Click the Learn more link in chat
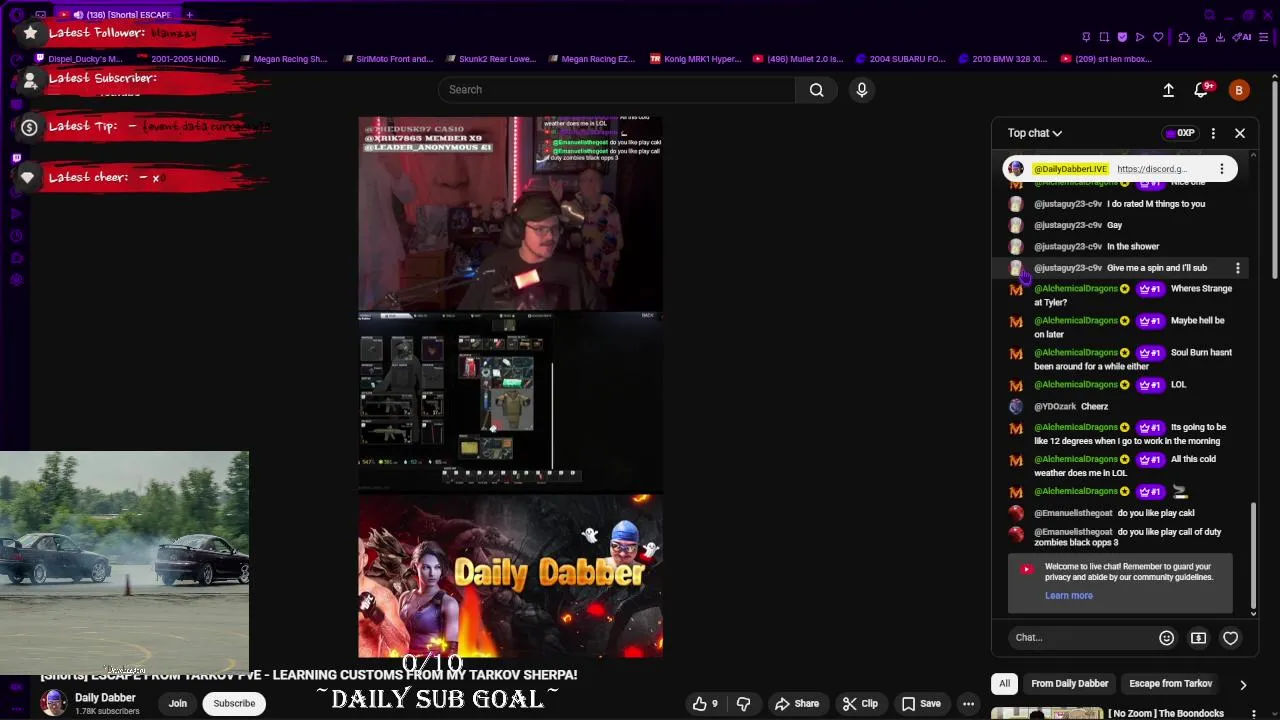Screen dimensions: 1280x720 (1069, 596)
